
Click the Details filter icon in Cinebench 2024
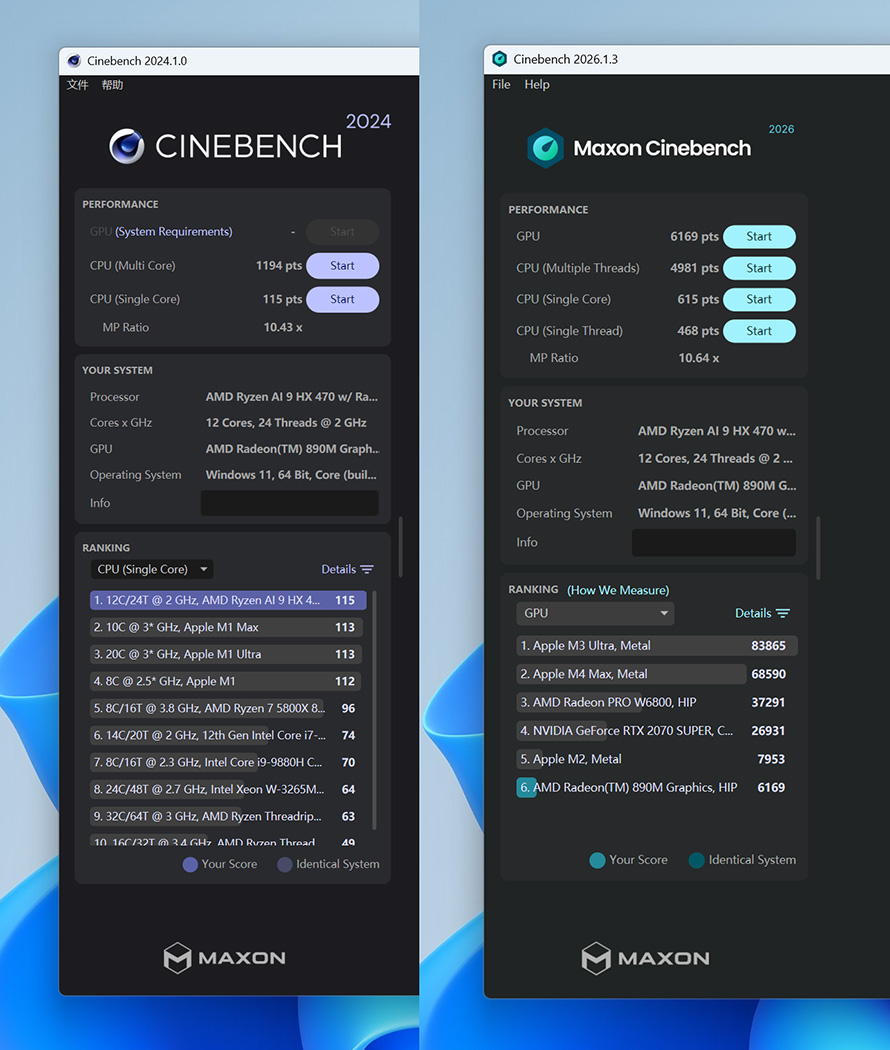tap(367, 569)
